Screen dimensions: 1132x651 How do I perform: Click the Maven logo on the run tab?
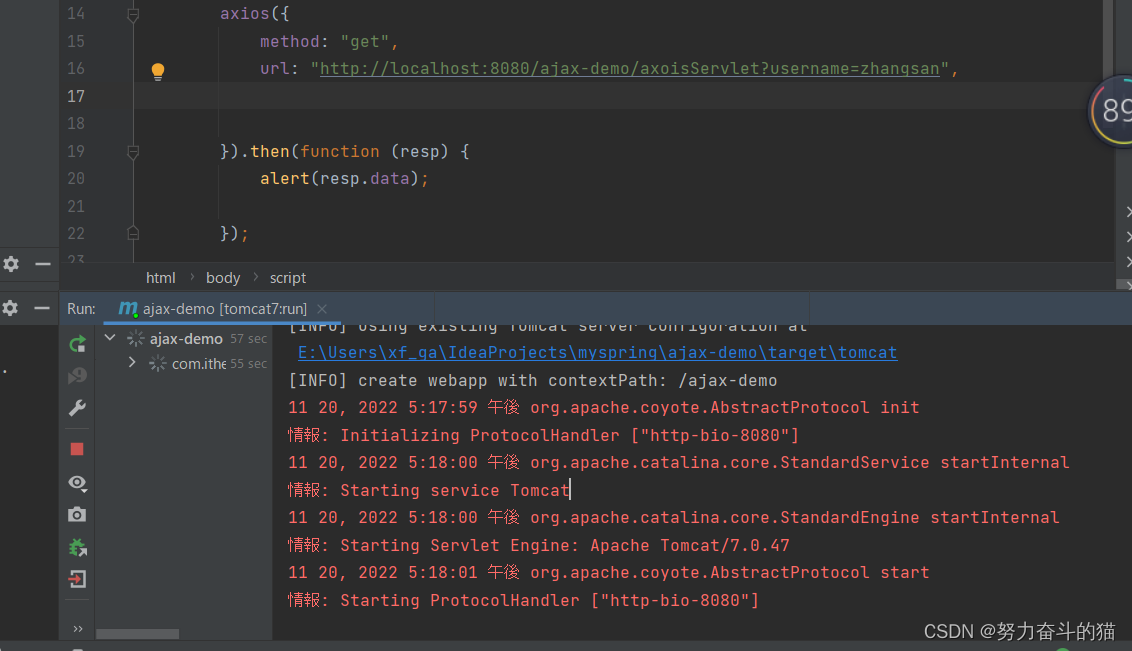pyautogui.click(x=127, y=309)
